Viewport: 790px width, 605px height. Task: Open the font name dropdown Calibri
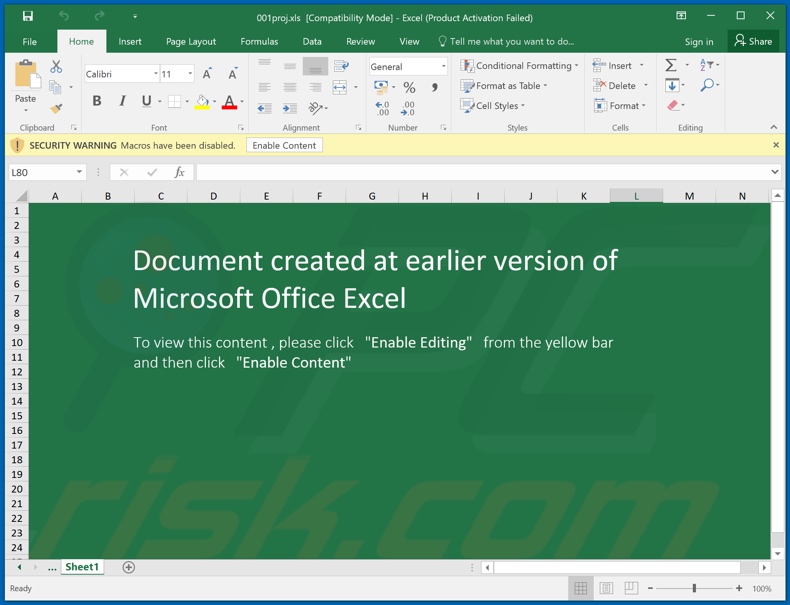156,74
